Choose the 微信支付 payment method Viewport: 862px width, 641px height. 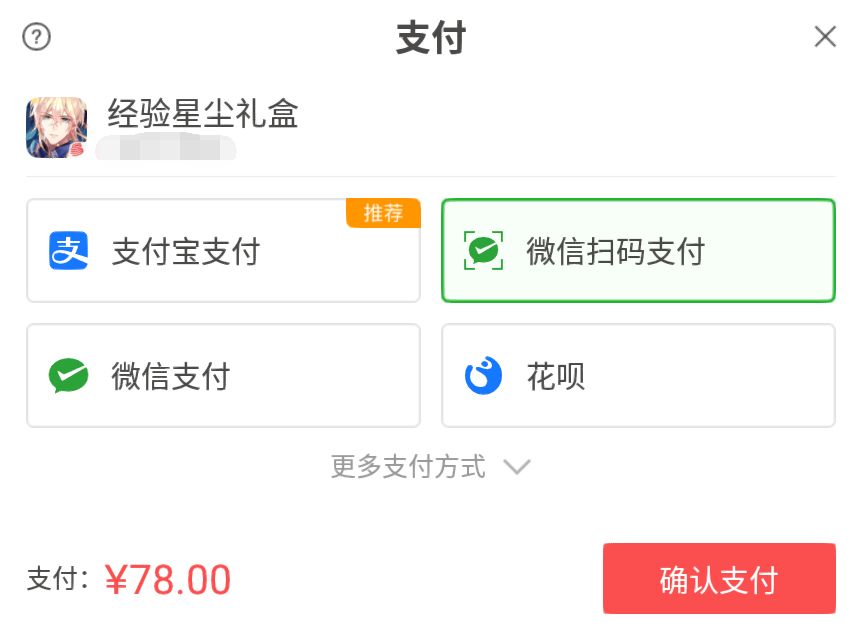coord(223,376)
